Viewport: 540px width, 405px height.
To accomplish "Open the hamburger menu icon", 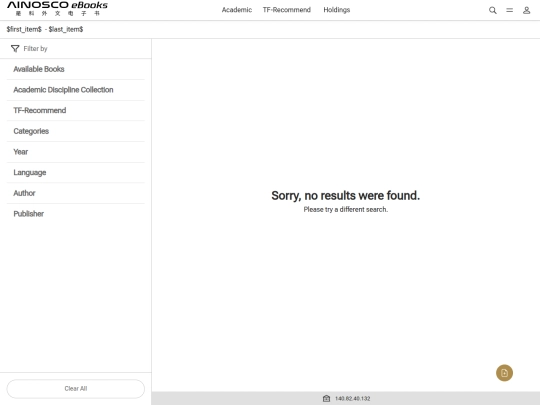I will (509, 10).
